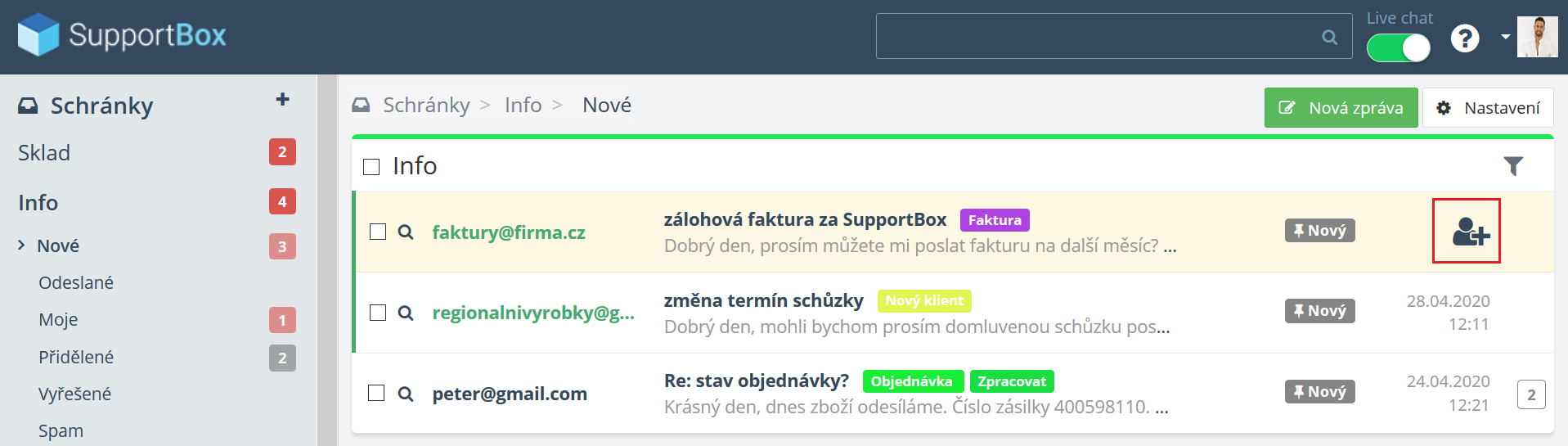Screen dimensions: 1568x446
Task: Expand the Nové folder chevron
Action: tap(21, 246)
